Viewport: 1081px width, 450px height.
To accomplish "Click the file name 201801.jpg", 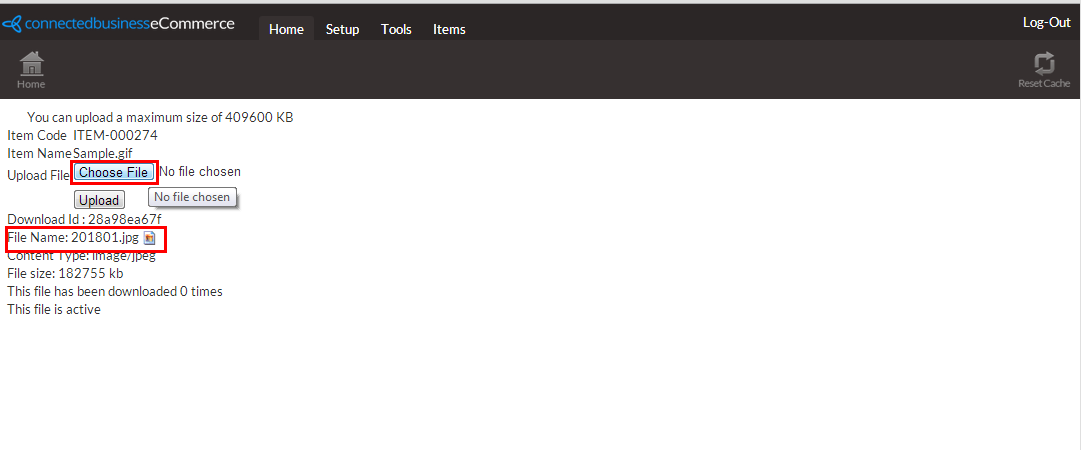I will [105, 238].
